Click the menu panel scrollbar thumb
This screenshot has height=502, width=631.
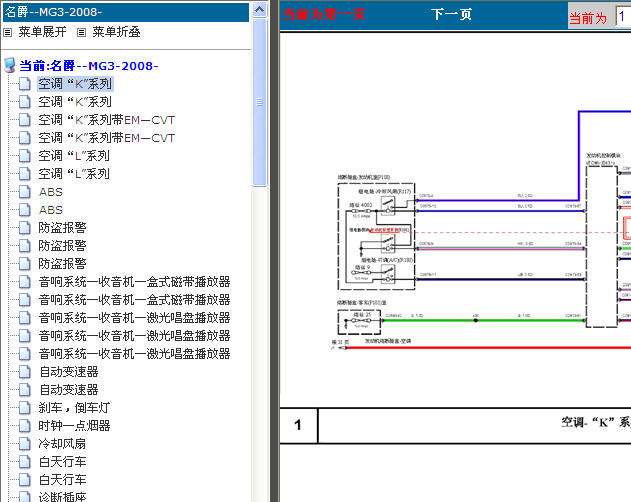click(x=260, y=102)
